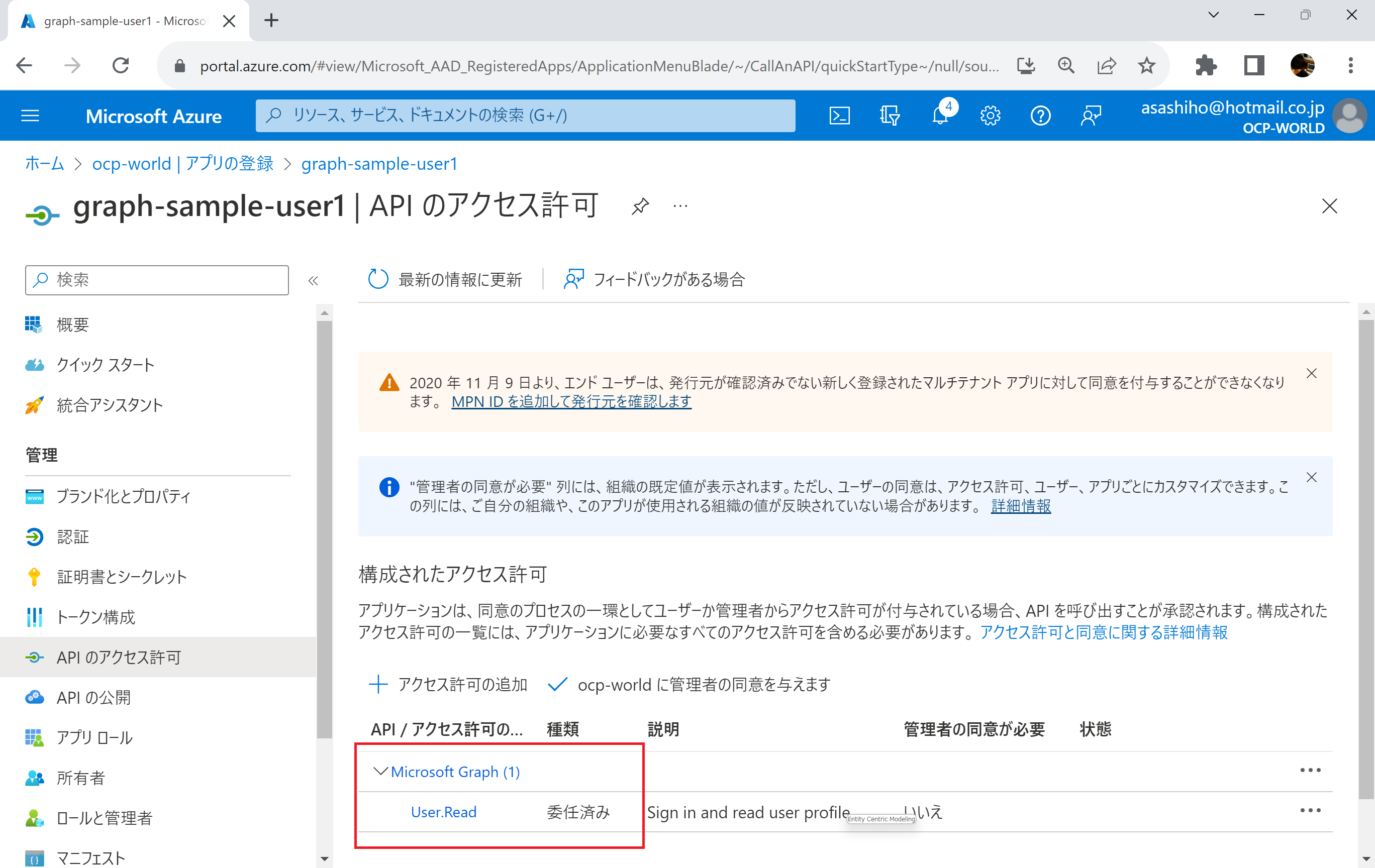1375x868 pixels.
Task: Click the resource search bar
Action: [x=525, y=115]
